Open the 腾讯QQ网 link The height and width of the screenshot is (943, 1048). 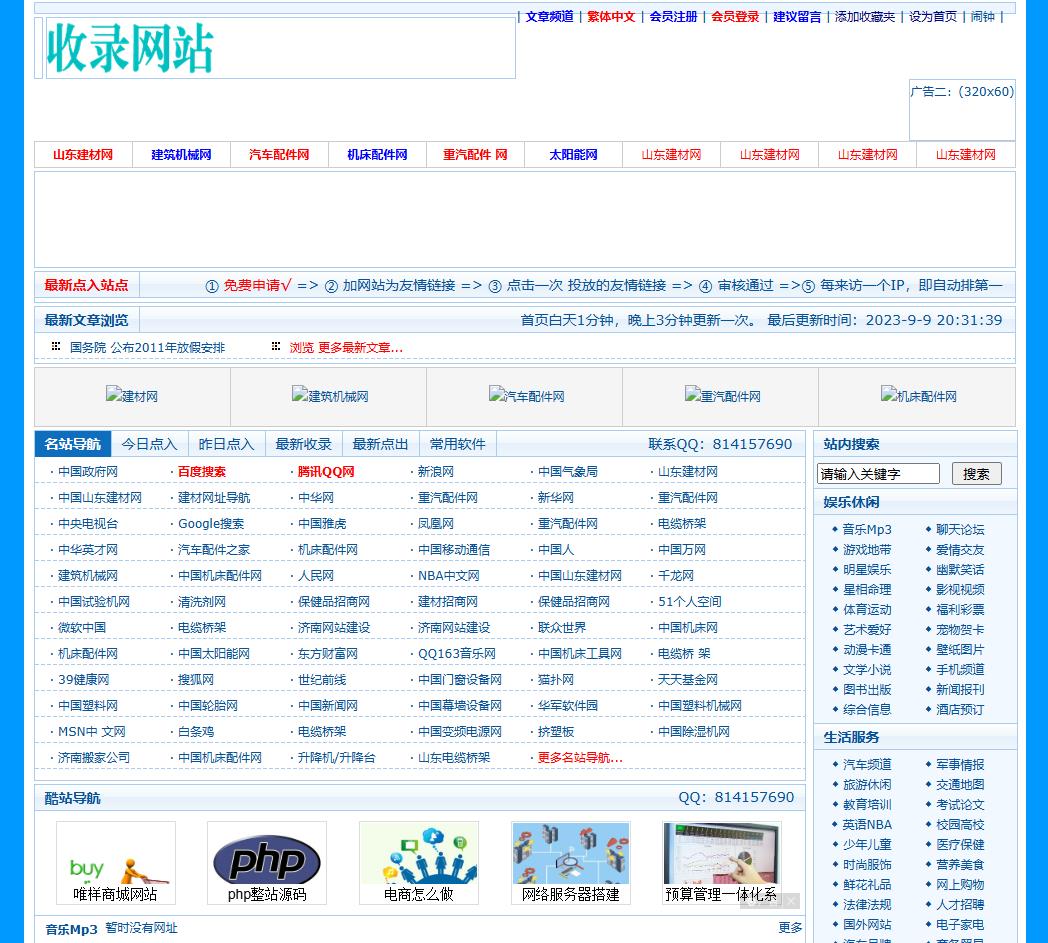[x=326, y=472]
